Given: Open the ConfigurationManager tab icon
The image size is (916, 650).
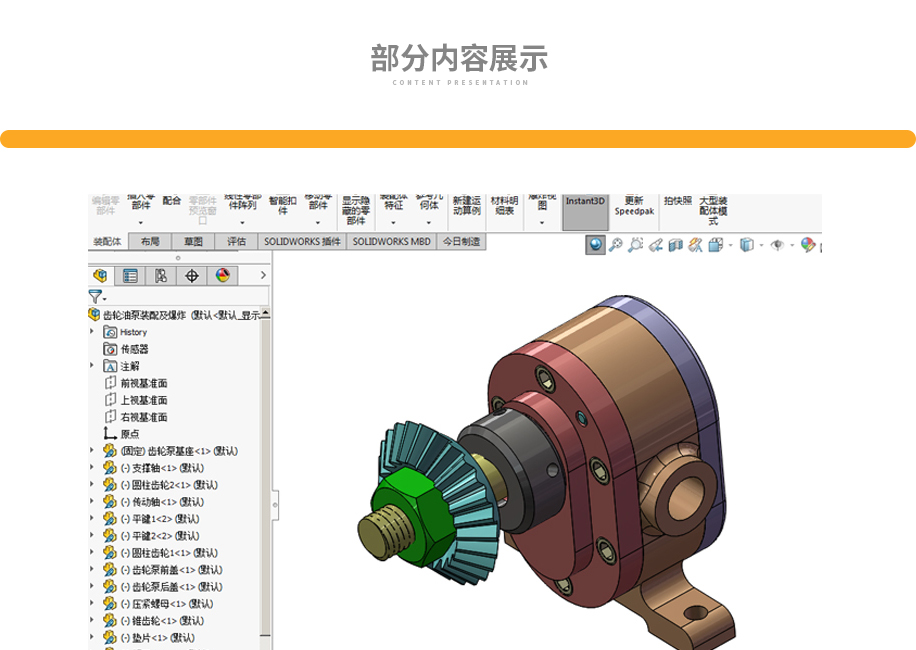Looking at the screenshot, I should [161, 276].
